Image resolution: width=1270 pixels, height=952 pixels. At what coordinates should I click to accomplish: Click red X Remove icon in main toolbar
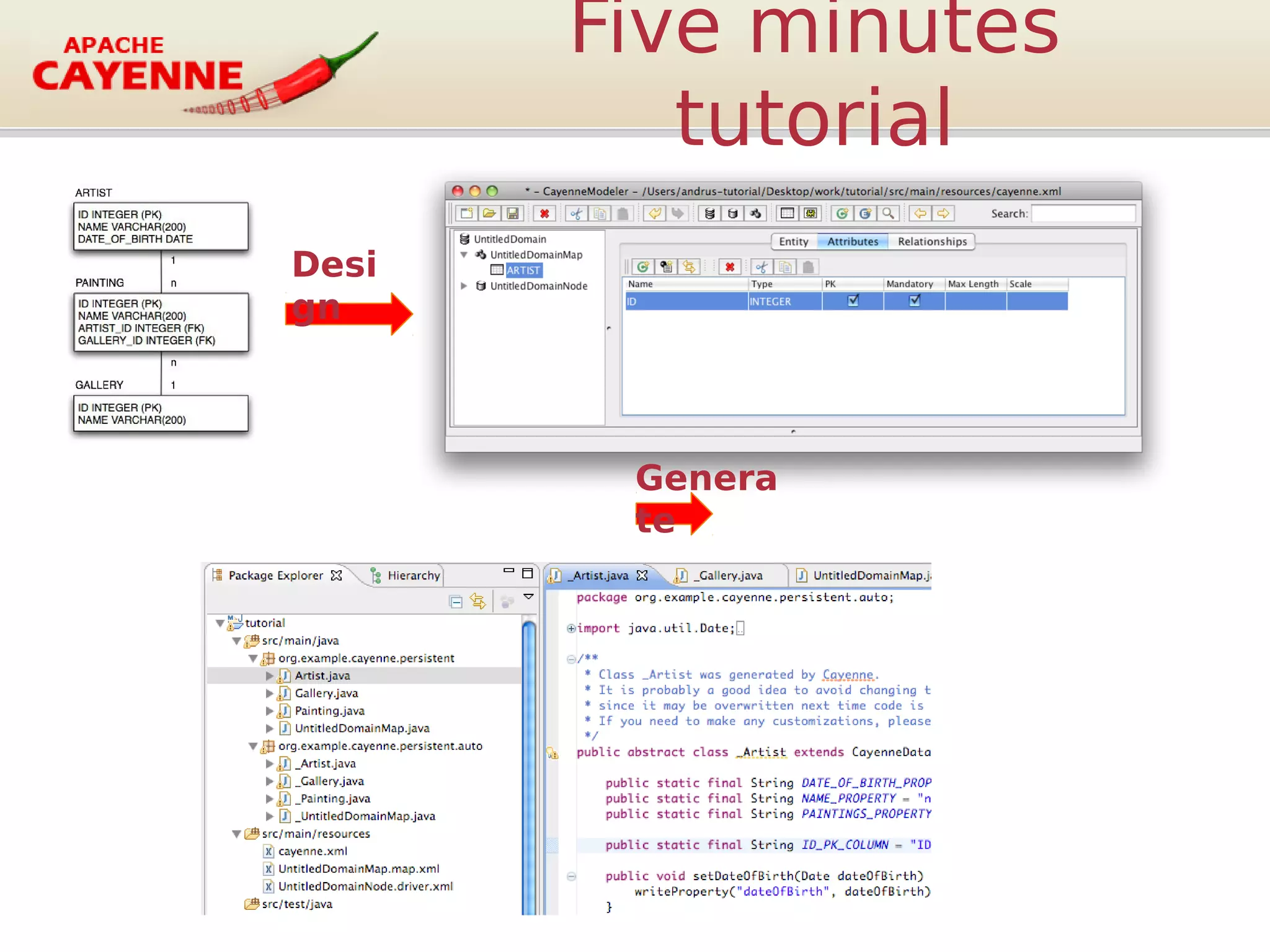click(544, 214)
